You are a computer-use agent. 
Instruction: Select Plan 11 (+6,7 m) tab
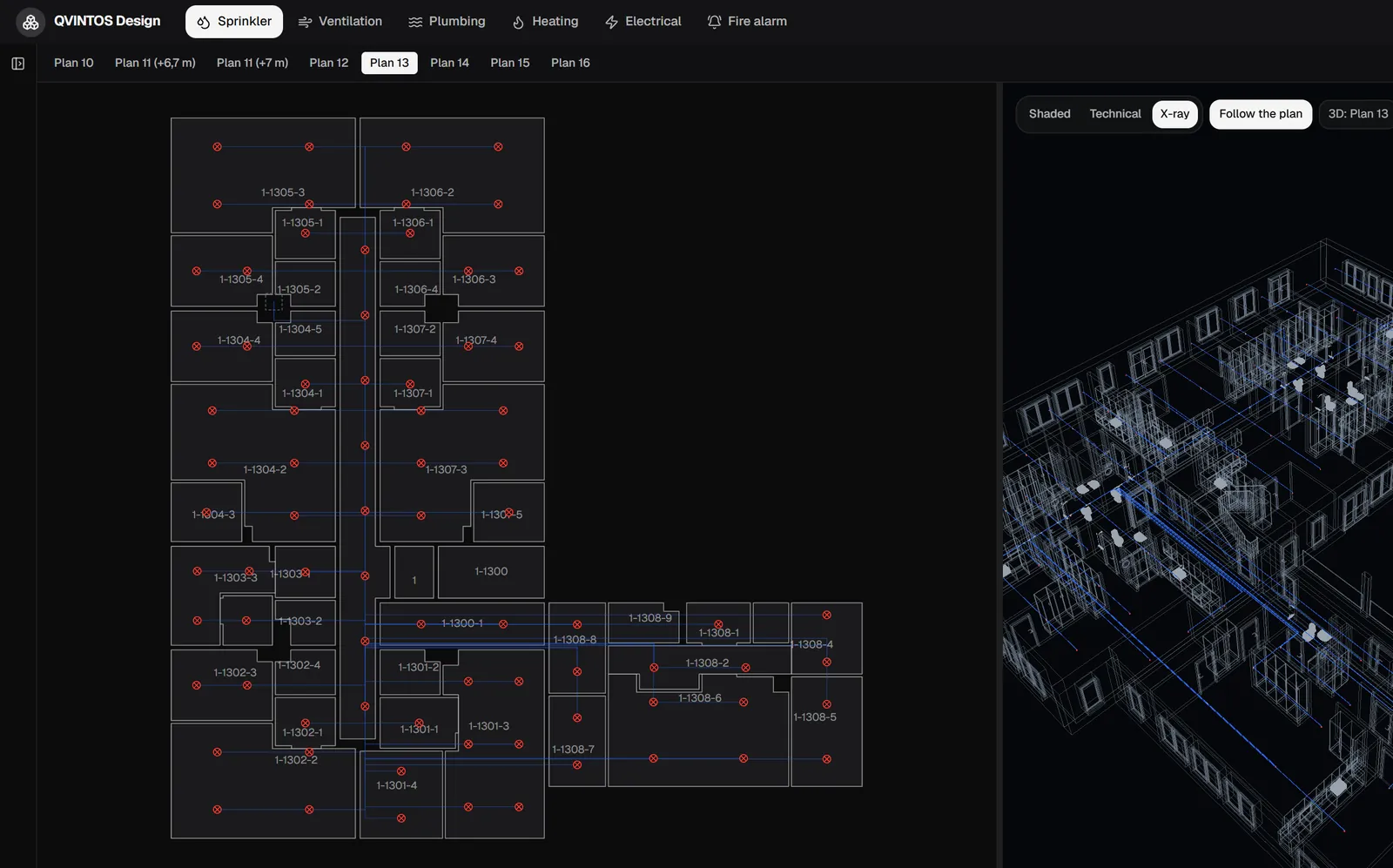[x=155, y=63]
